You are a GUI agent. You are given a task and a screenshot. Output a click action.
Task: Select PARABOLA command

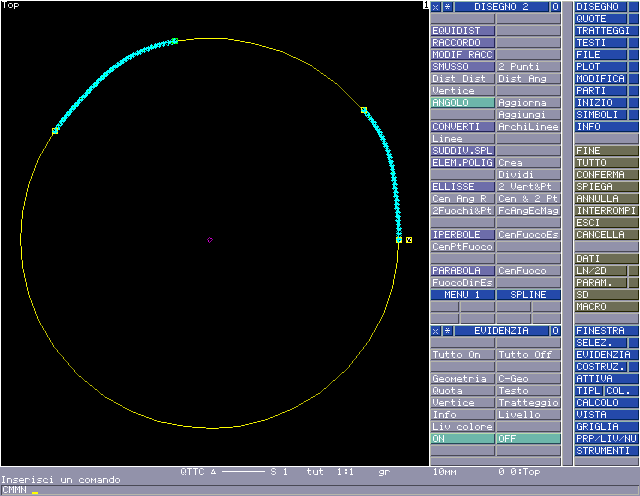463,271
